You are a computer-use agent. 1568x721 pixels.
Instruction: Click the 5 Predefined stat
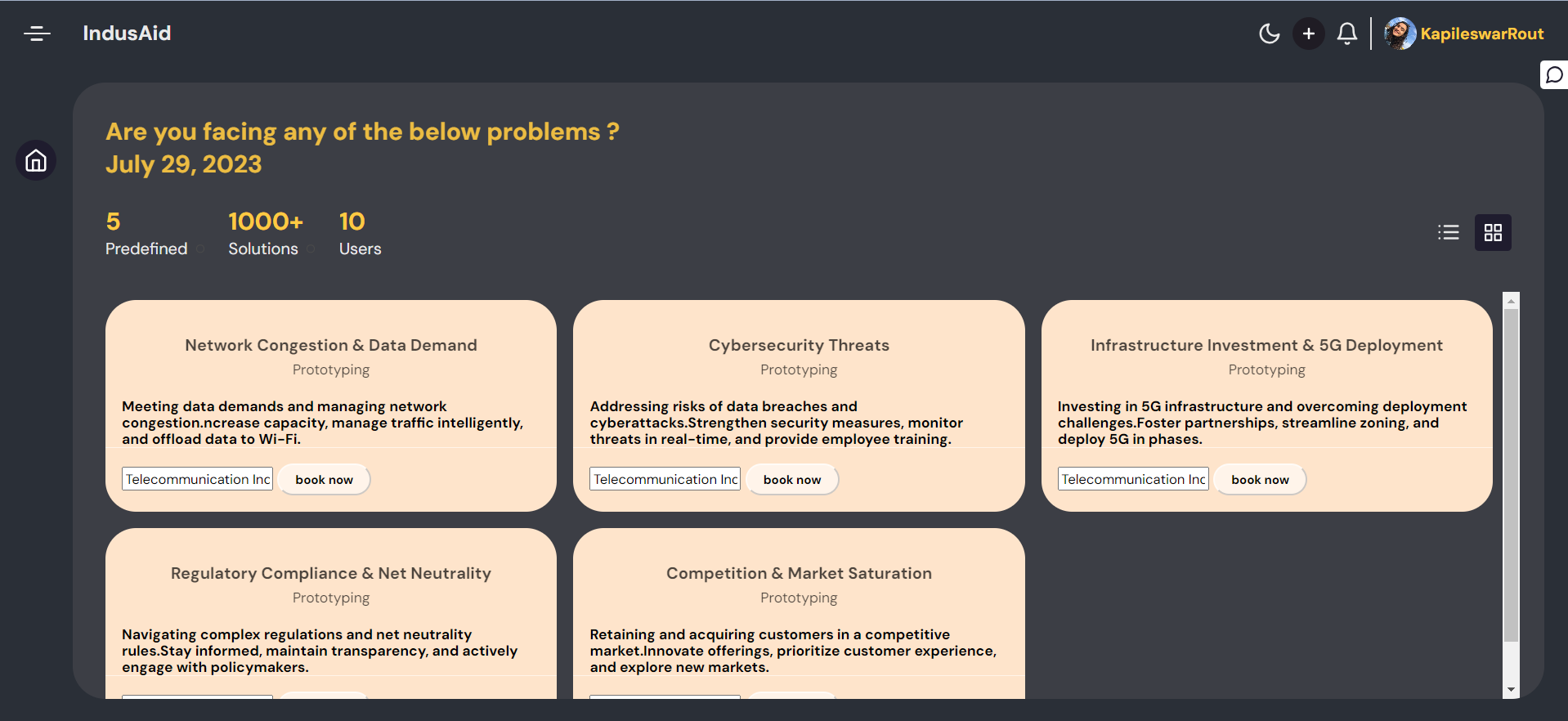[x=146, y=234]
